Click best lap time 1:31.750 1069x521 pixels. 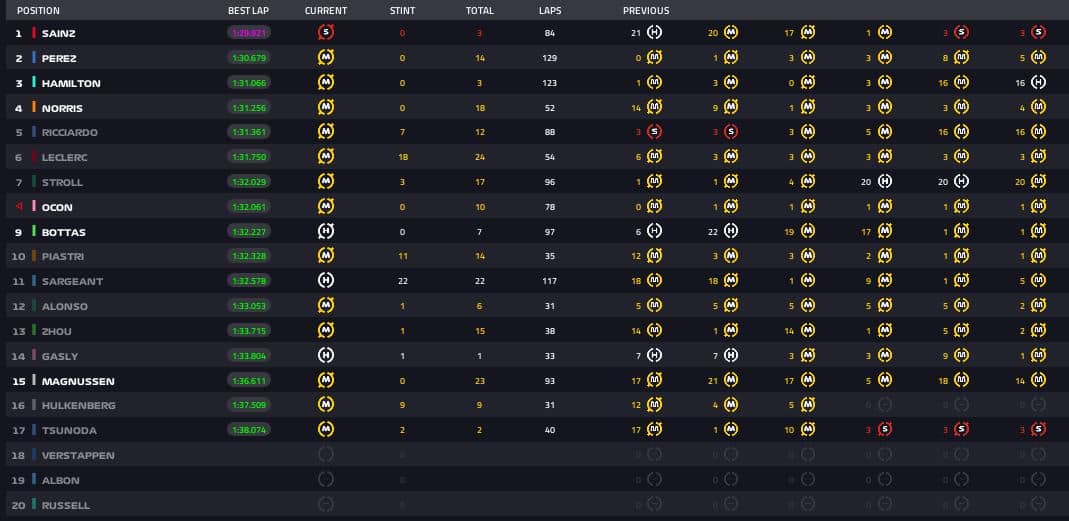[x=249, y=157]
